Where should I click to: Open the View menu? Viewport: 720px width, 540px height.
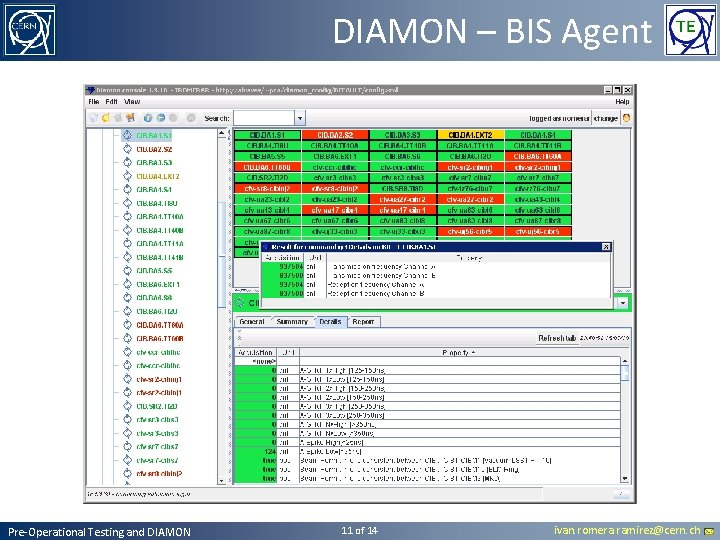point(132,101)
